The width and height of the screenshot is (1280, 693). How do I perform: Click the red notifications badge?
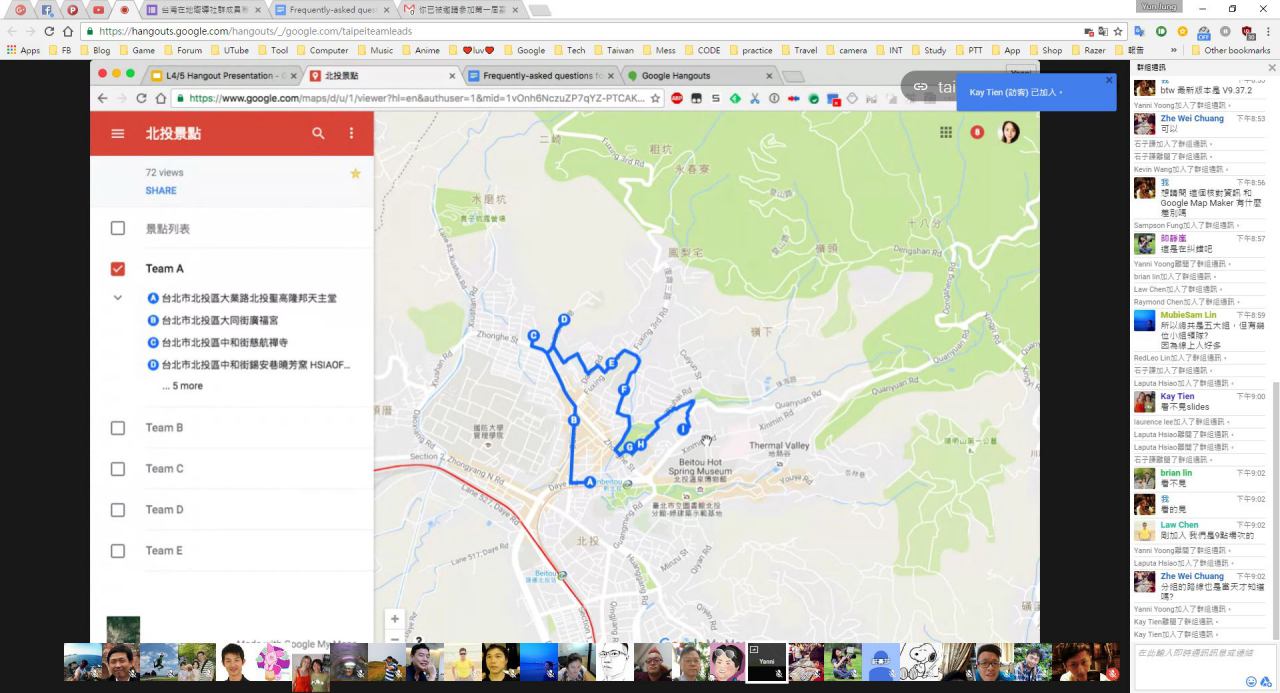[x=977, y=132]
